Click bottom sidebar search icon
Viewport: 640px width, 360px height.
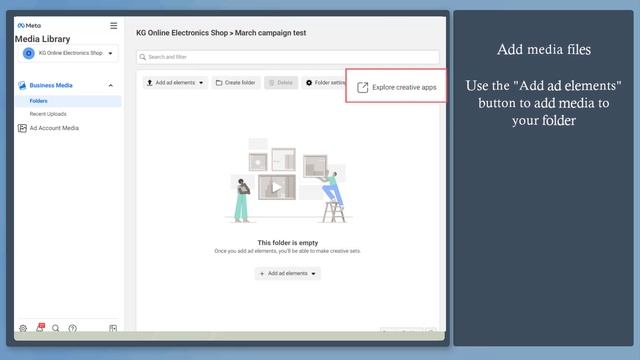[x=56, y=328]
